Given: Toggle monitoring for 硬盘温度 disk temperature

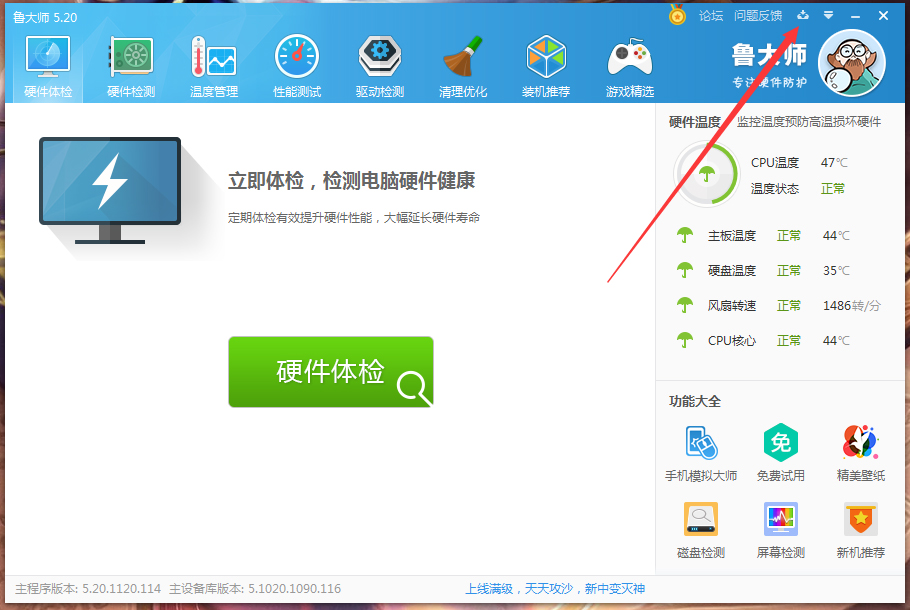Looking at the screenshot, I should pos(684,270).
